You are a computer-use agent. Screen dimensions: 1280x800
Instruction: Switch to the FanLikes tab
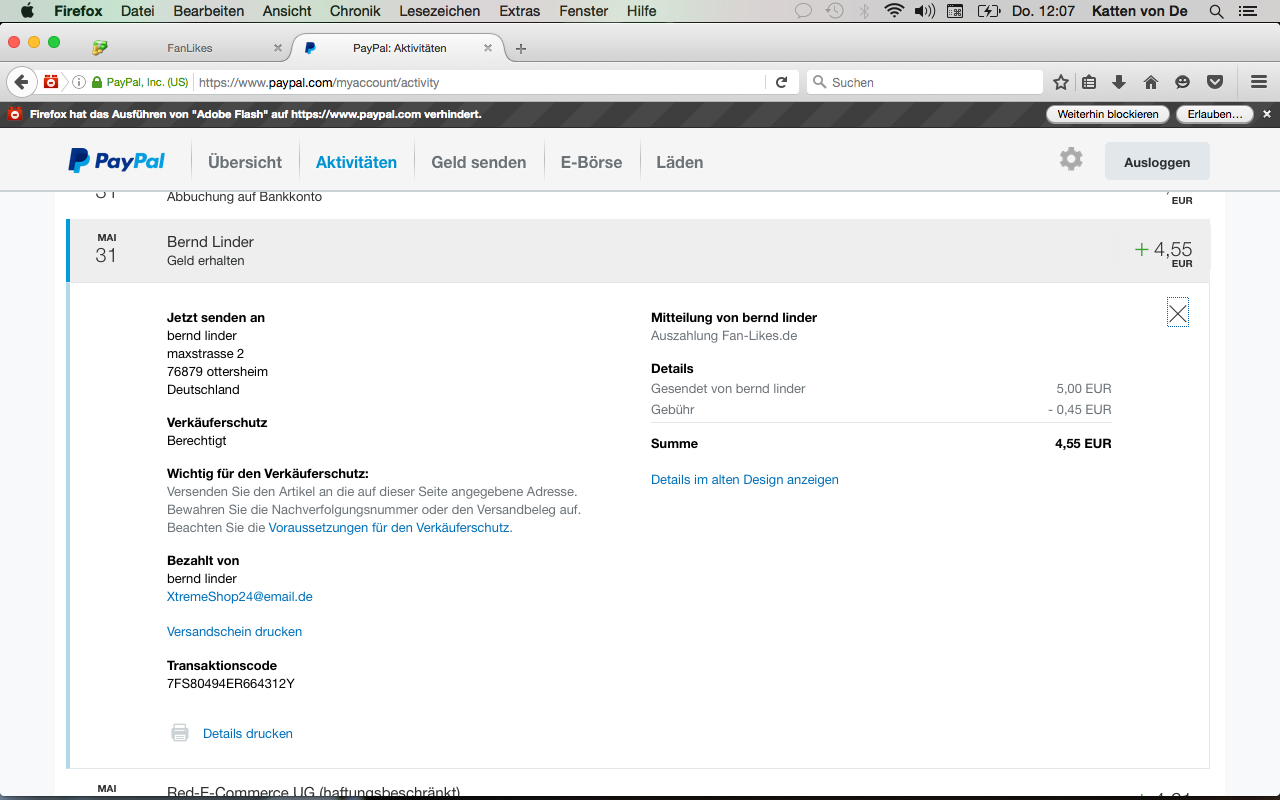(190, 48)
